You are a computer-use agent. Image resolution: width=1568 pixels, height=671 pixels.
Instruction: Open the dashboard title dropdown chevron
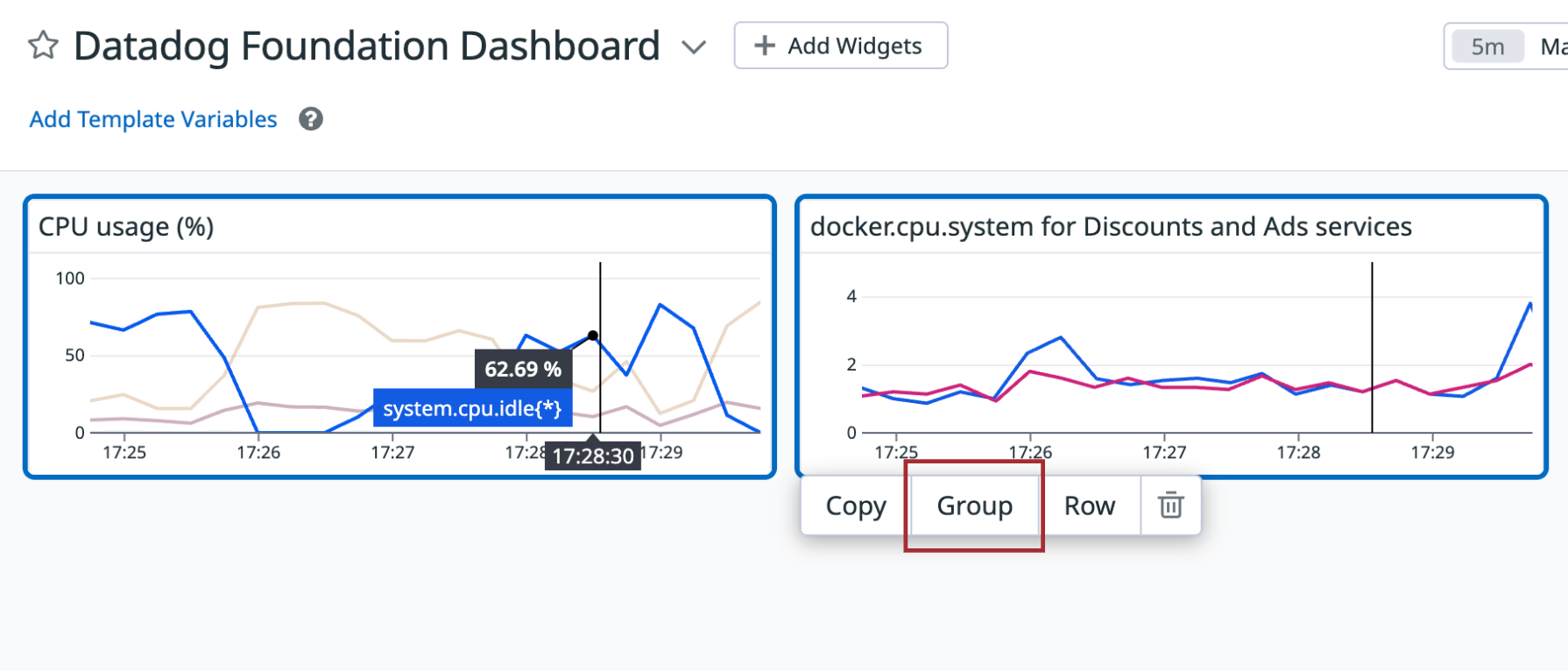point(694,47)
